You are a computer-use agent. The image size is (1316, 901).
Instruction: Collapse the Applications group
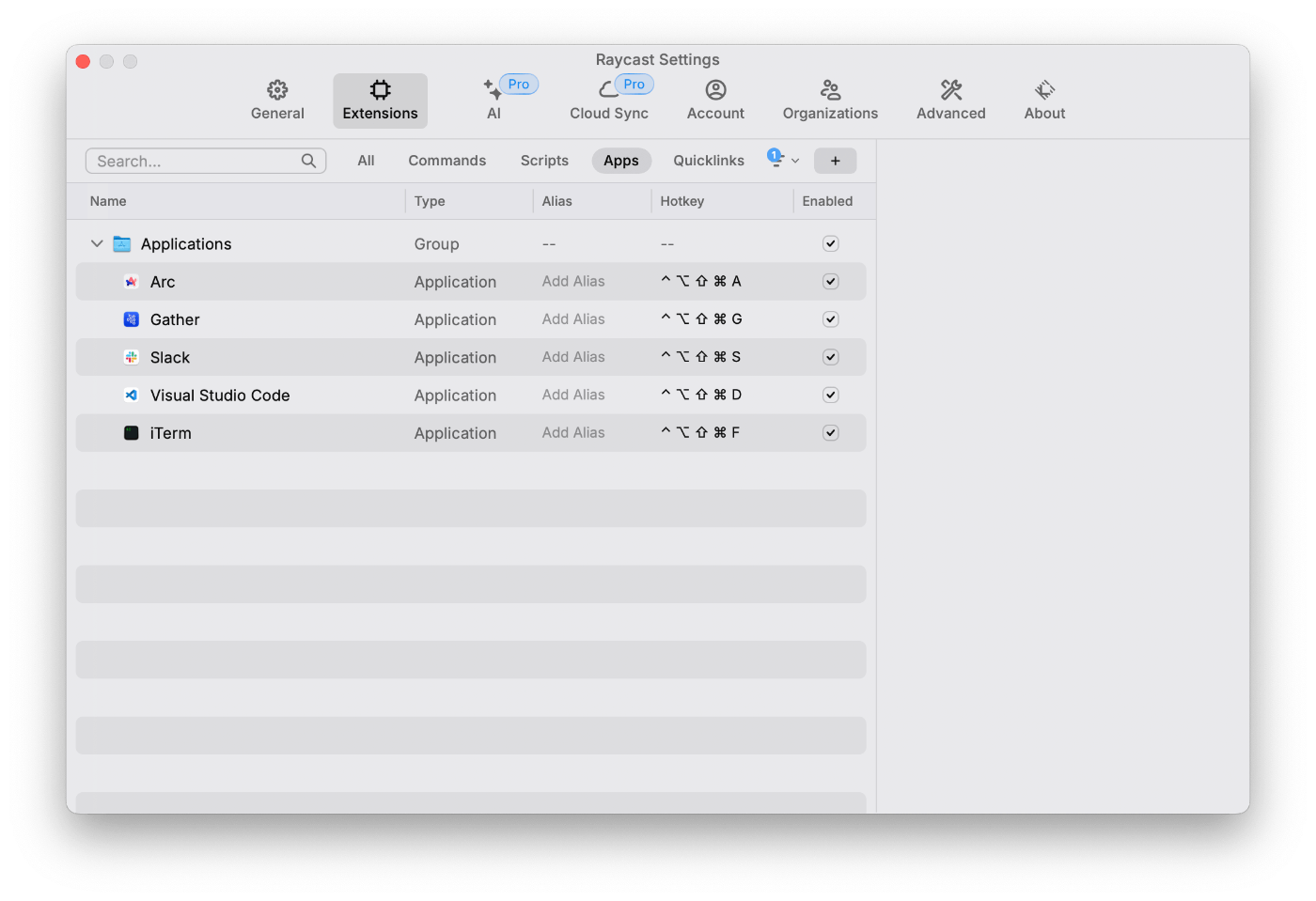pos(97,243)
